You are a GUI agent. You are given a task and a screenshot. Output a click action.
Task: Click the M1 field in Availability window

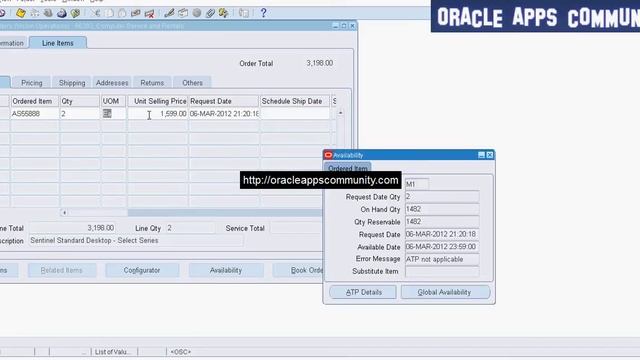pyautogui.click(x=417, y=184)
